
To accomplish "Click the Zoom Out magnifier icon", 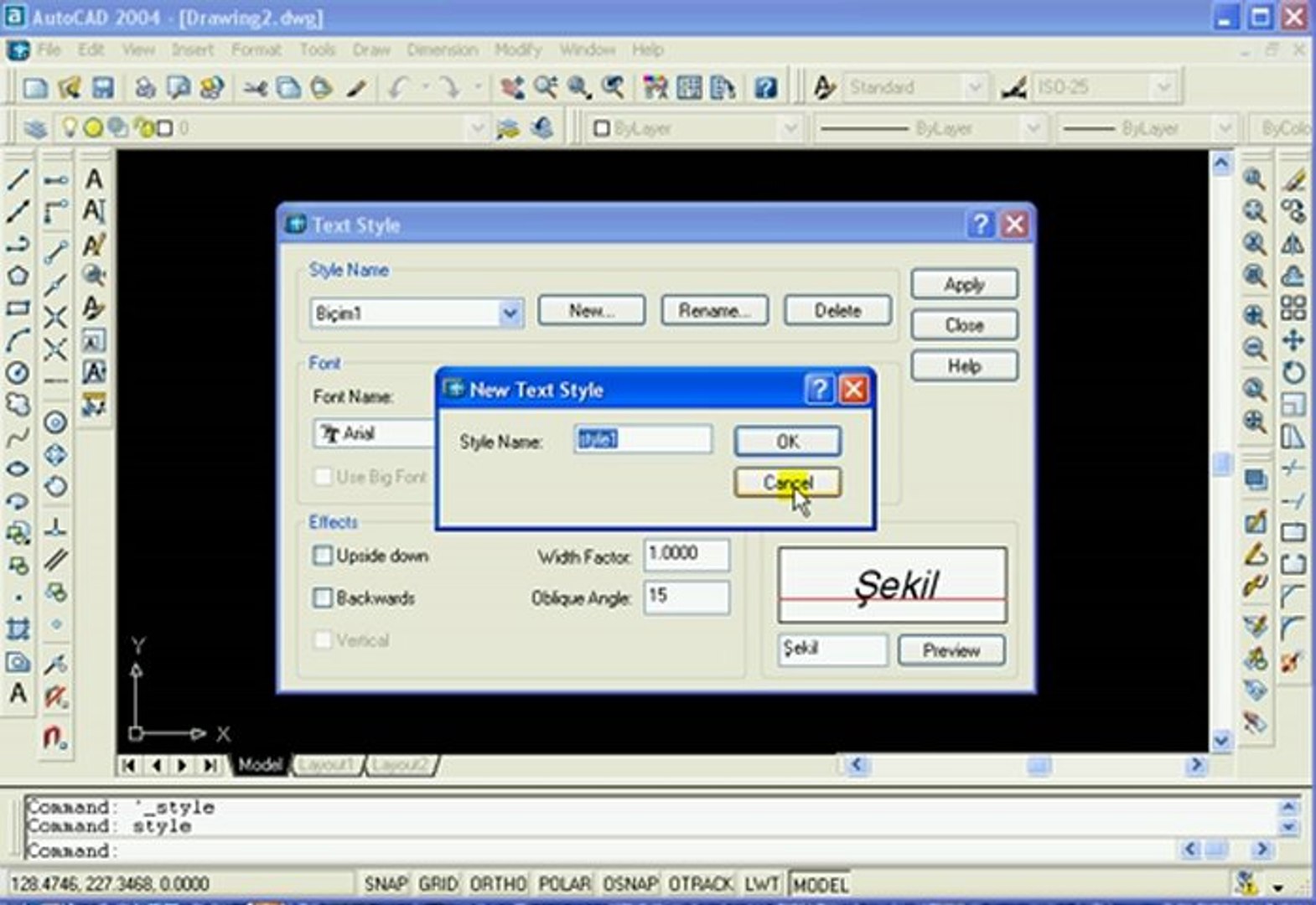I will click(x=1255, y=349).
